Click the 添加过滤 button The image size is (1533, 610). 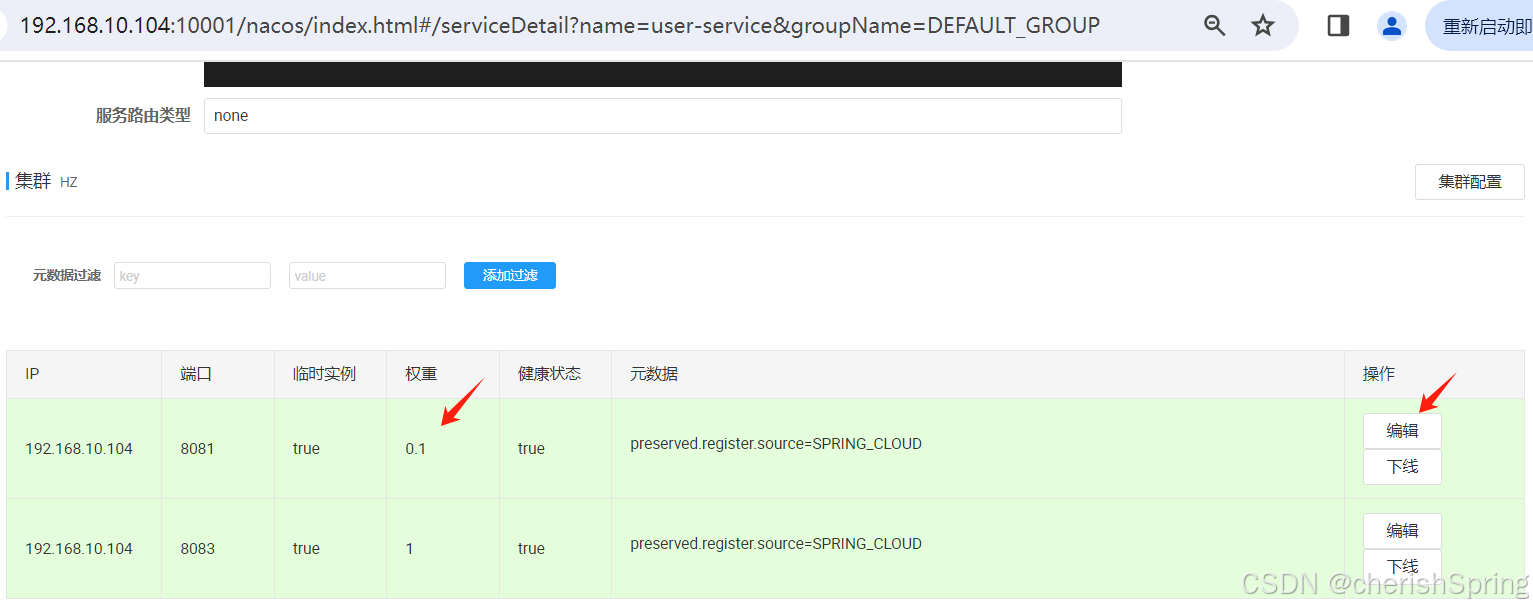tap(509, 276)
